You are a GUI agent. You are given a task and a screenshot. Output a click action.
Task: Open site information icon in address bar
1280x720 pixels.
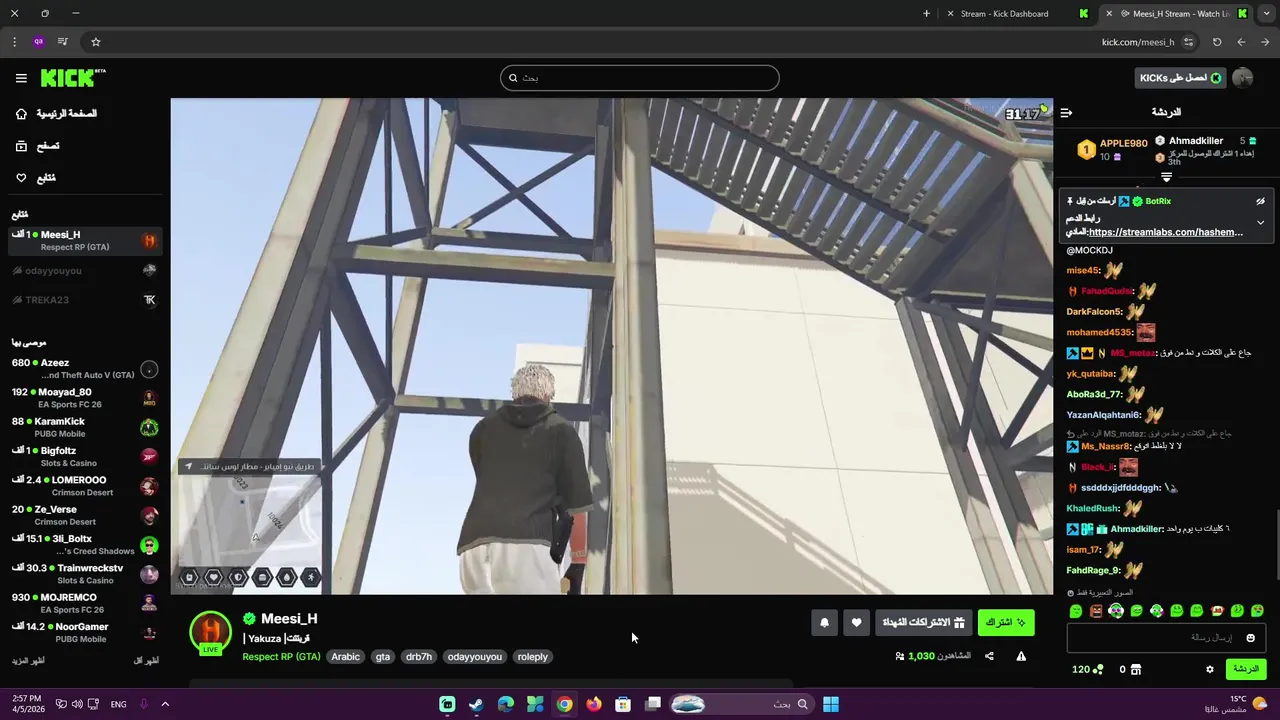[x=1188, y=42]
